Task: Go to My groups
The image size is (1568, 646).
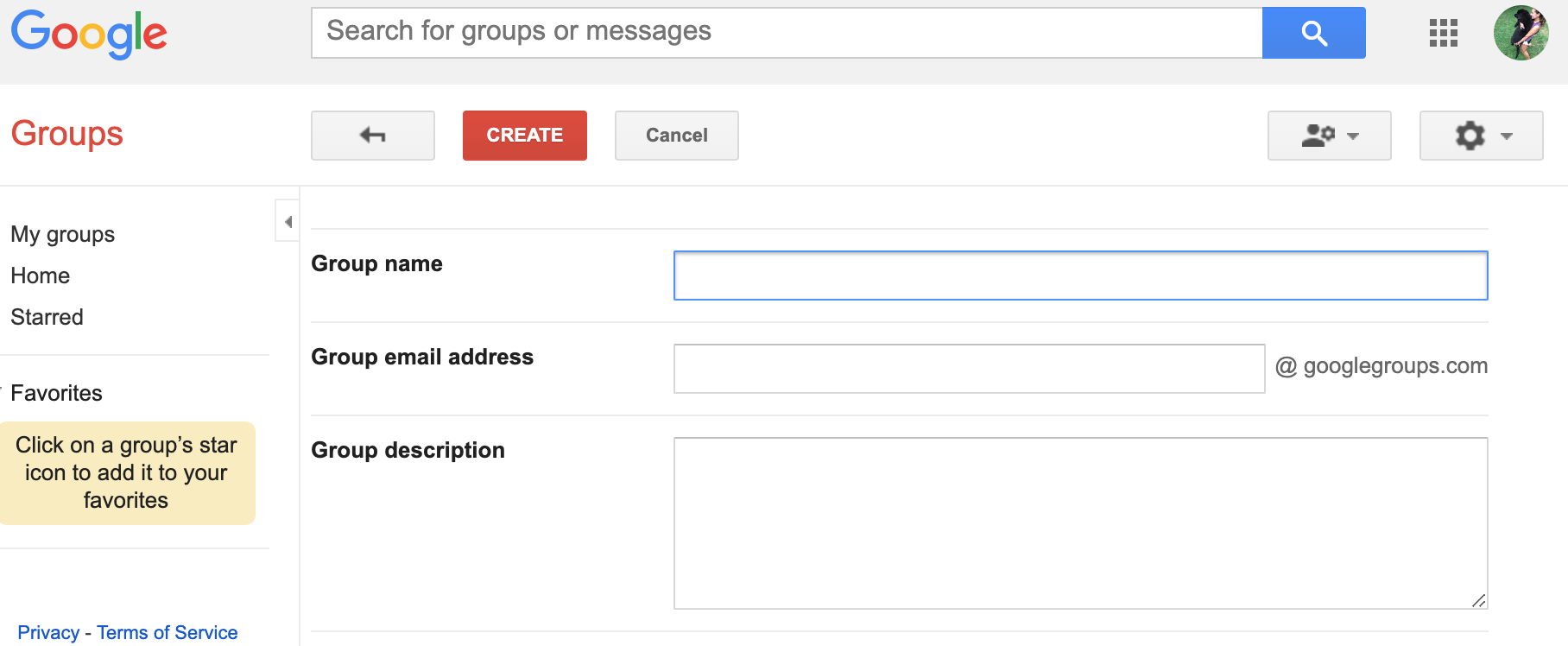Action: 62,234
